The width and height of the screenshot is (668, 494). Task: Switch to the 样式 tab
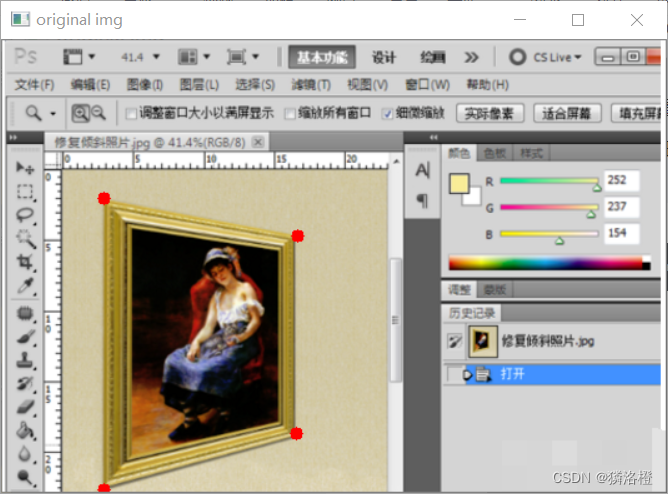(x=531, y=153)
